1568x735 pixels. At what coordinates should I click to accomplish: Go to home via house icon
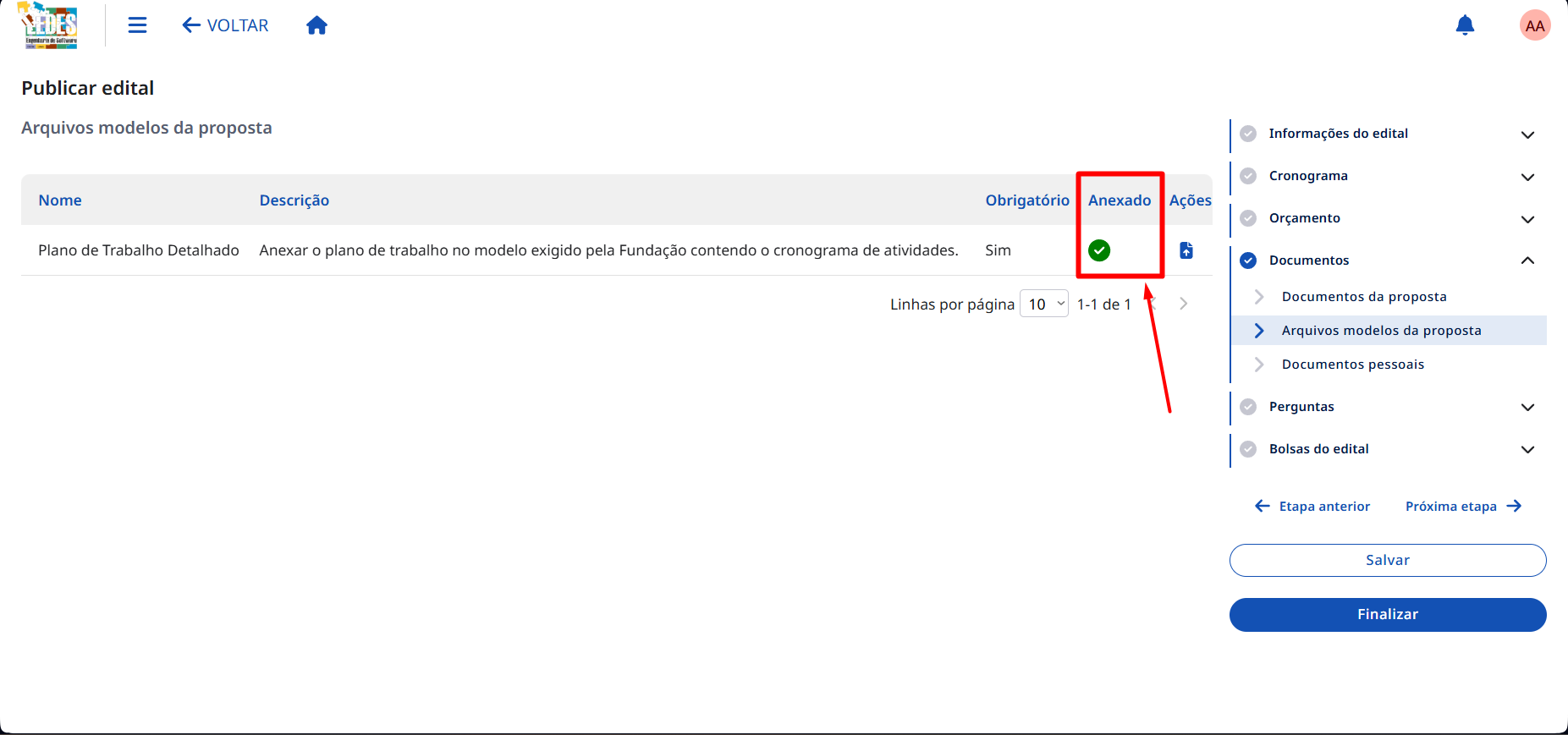pyautogui.click(x=316, y=25)
